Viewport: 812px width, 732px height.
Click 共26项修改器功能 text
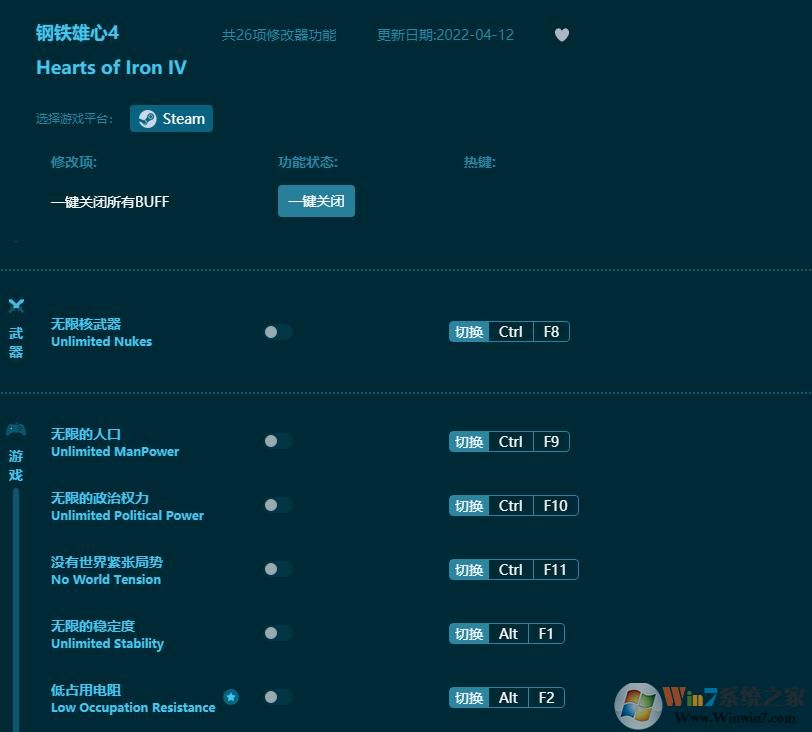tap(279, 35)
